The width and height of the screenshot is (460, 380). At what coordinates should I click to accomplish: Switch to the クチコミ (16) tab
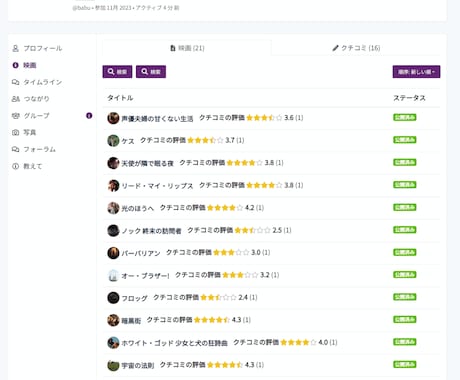(x=356, y=48)
